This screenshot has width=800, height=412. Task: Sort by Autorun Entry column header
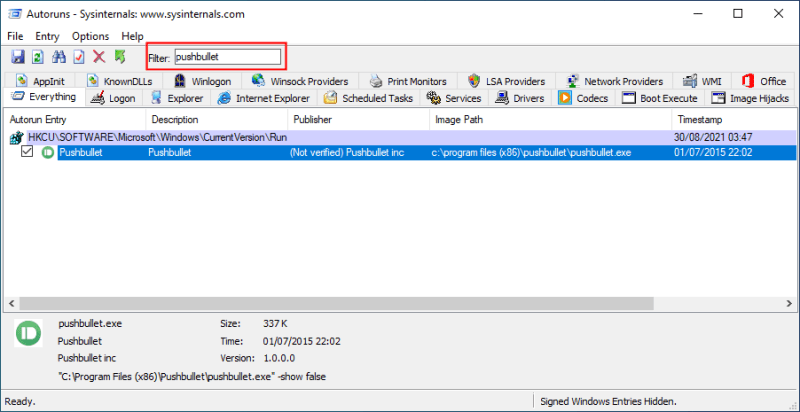75,120
